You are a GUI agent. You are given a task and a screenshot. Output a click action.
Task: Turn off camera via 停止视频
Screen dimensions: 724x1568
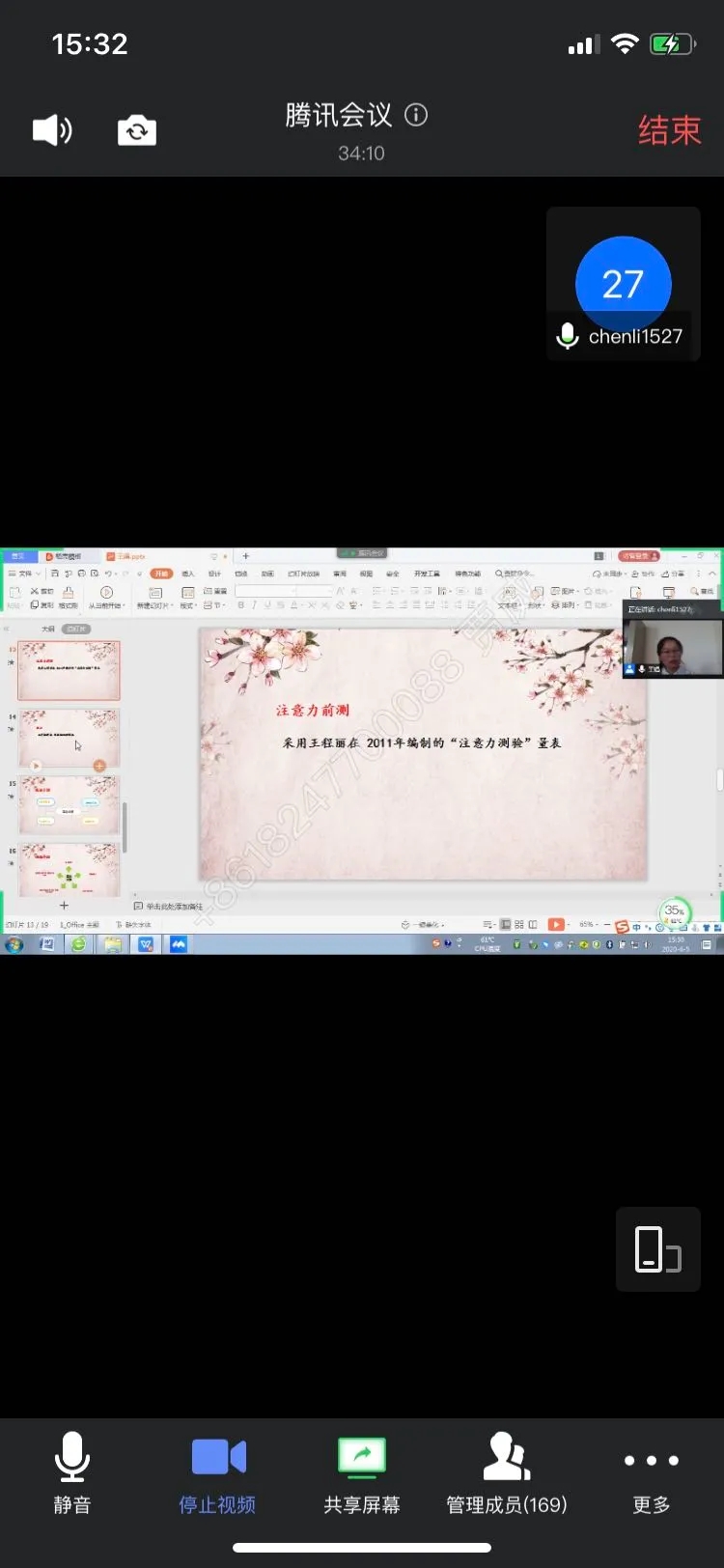(x=217, y=1471)
